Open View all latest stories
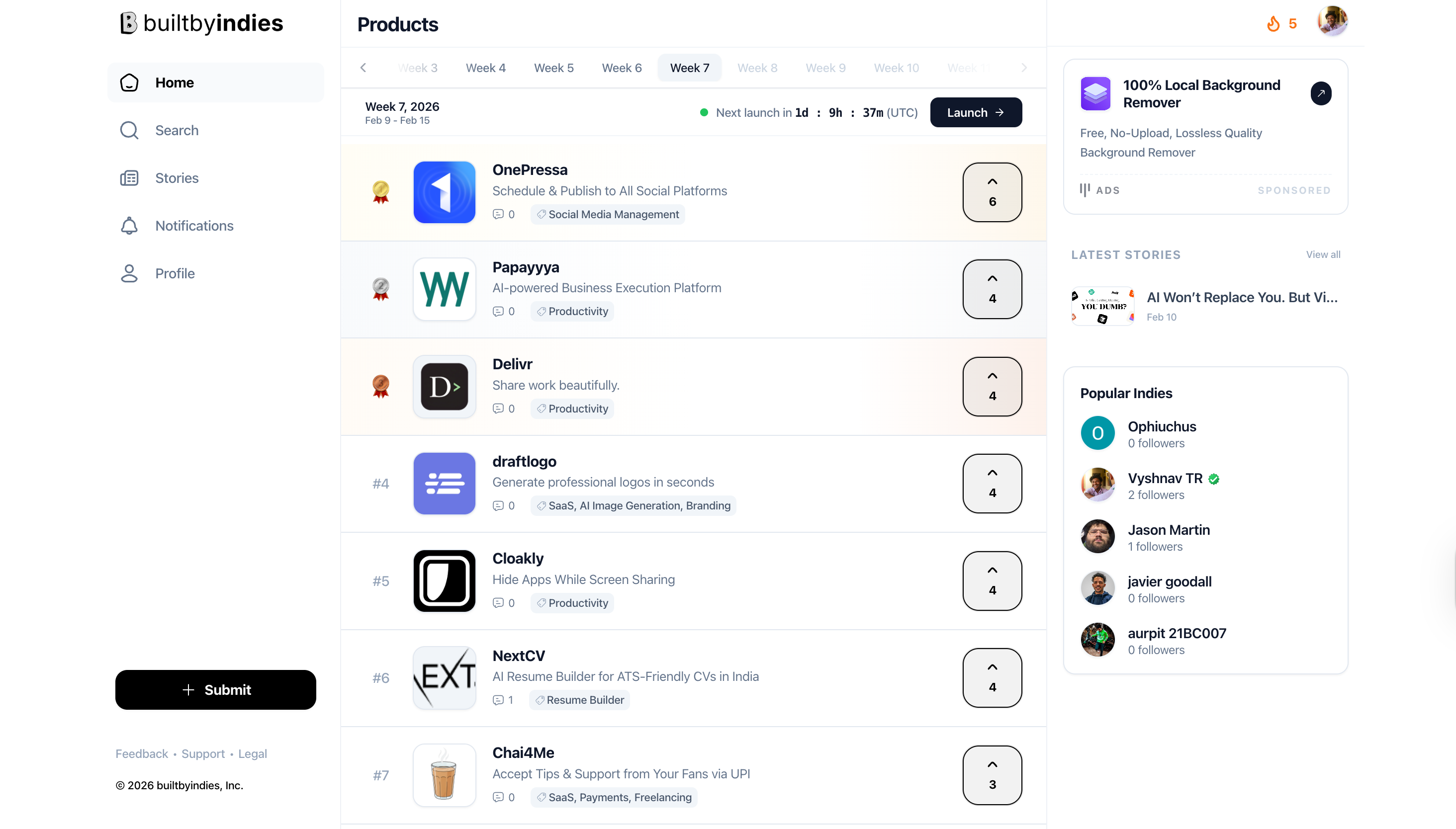The width and height of the screenshot is (1456, 829). coord(1323,254)
